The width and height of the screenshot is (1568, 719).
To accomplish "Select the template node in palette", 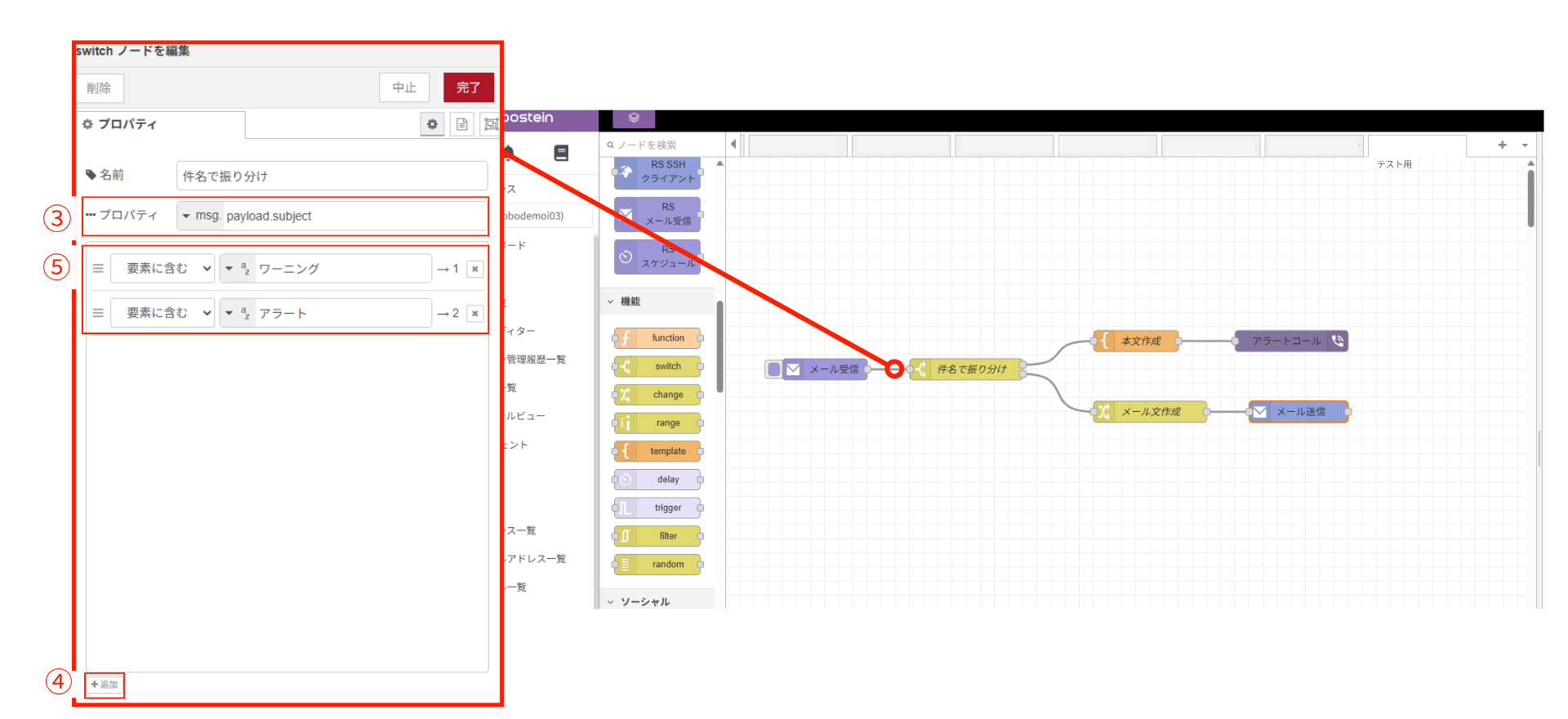I will (x=657, y=451).
